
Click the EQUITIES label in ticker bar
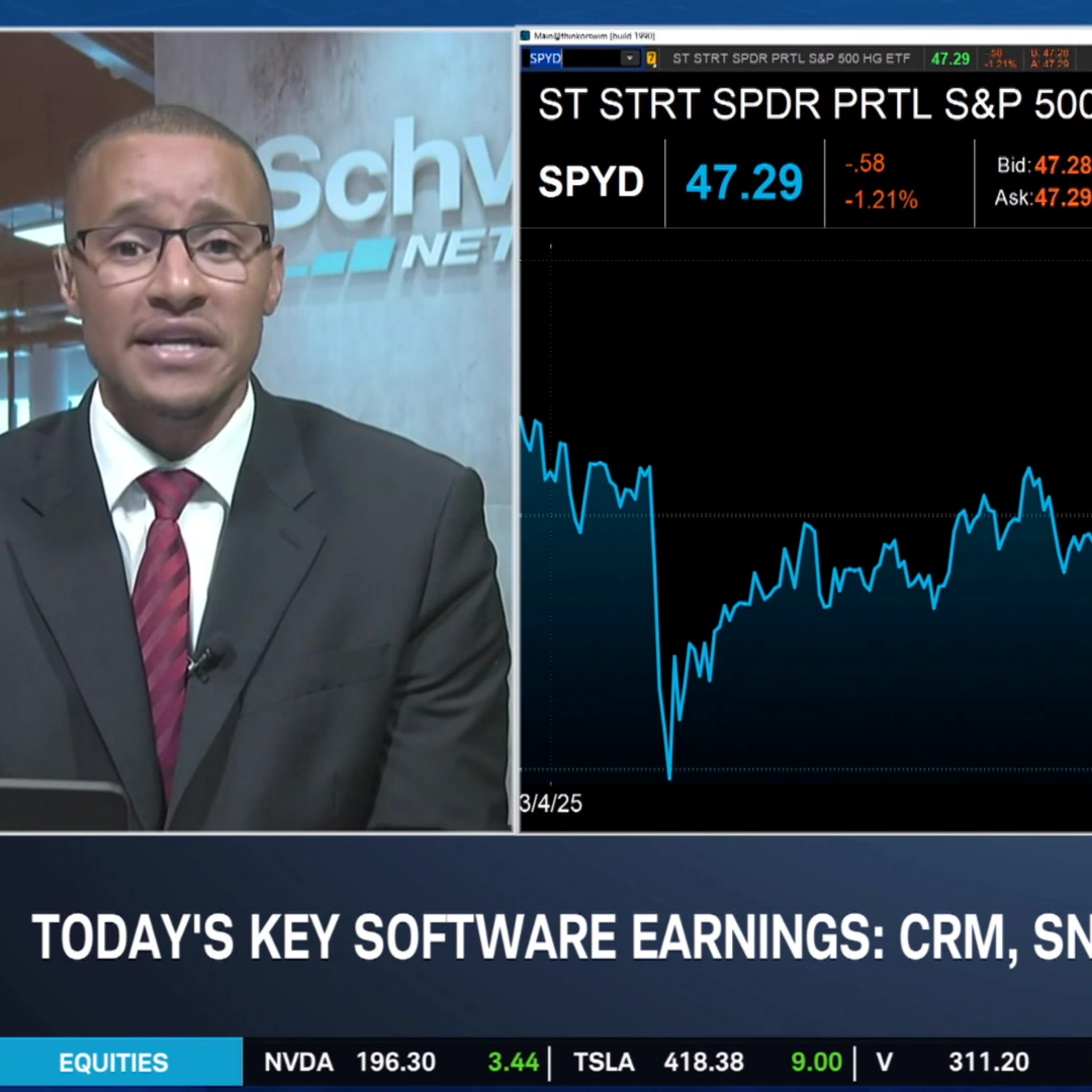pos(114,1063)
